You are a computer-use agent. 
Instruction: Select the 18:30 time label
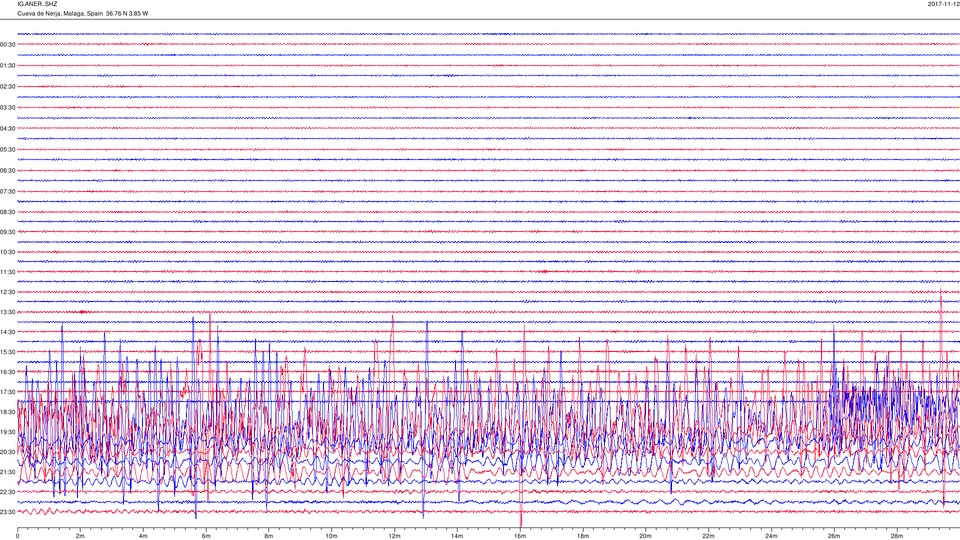(8, 412)
